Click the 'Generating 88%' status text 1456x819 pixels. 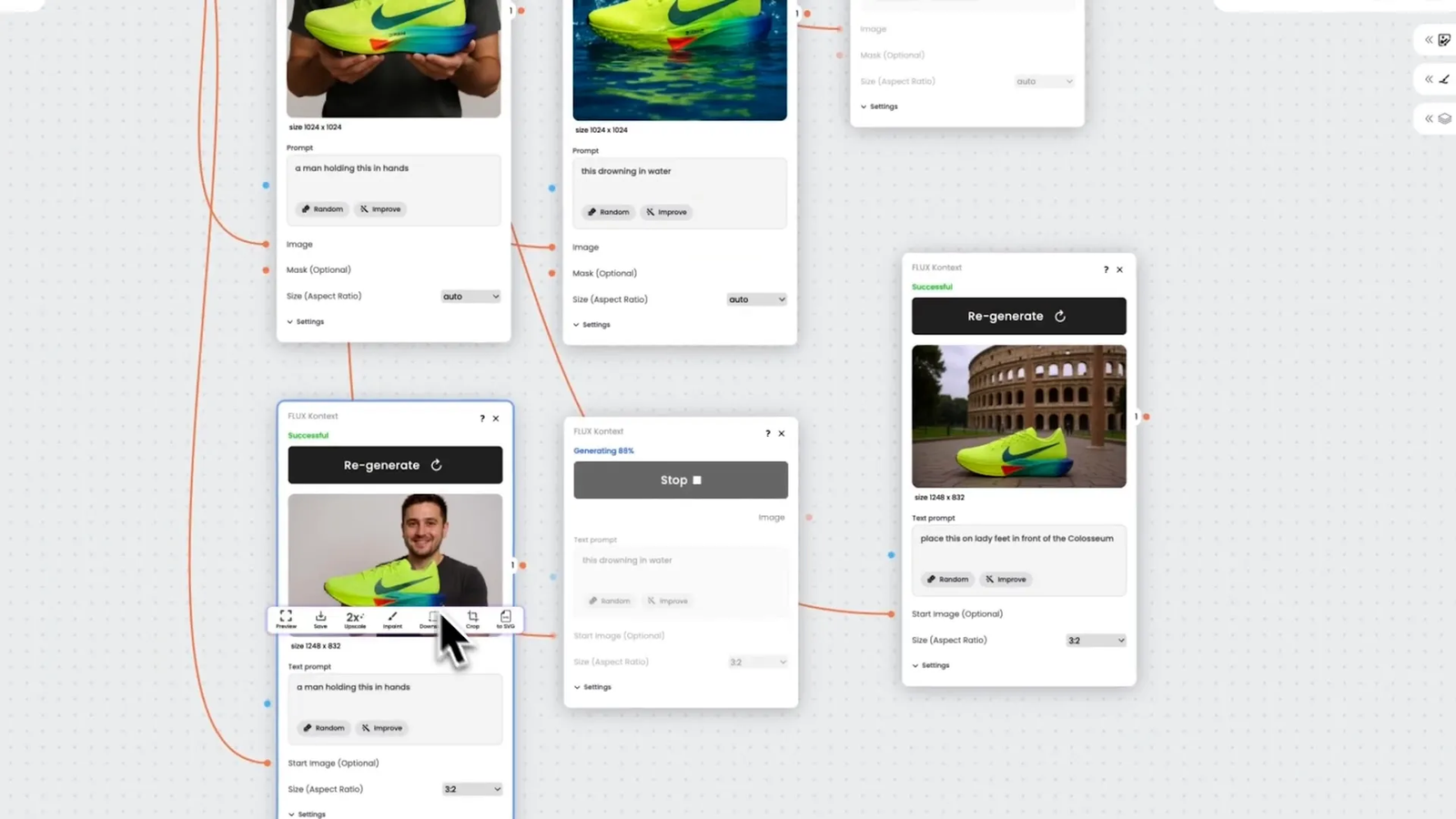[603, 450]
